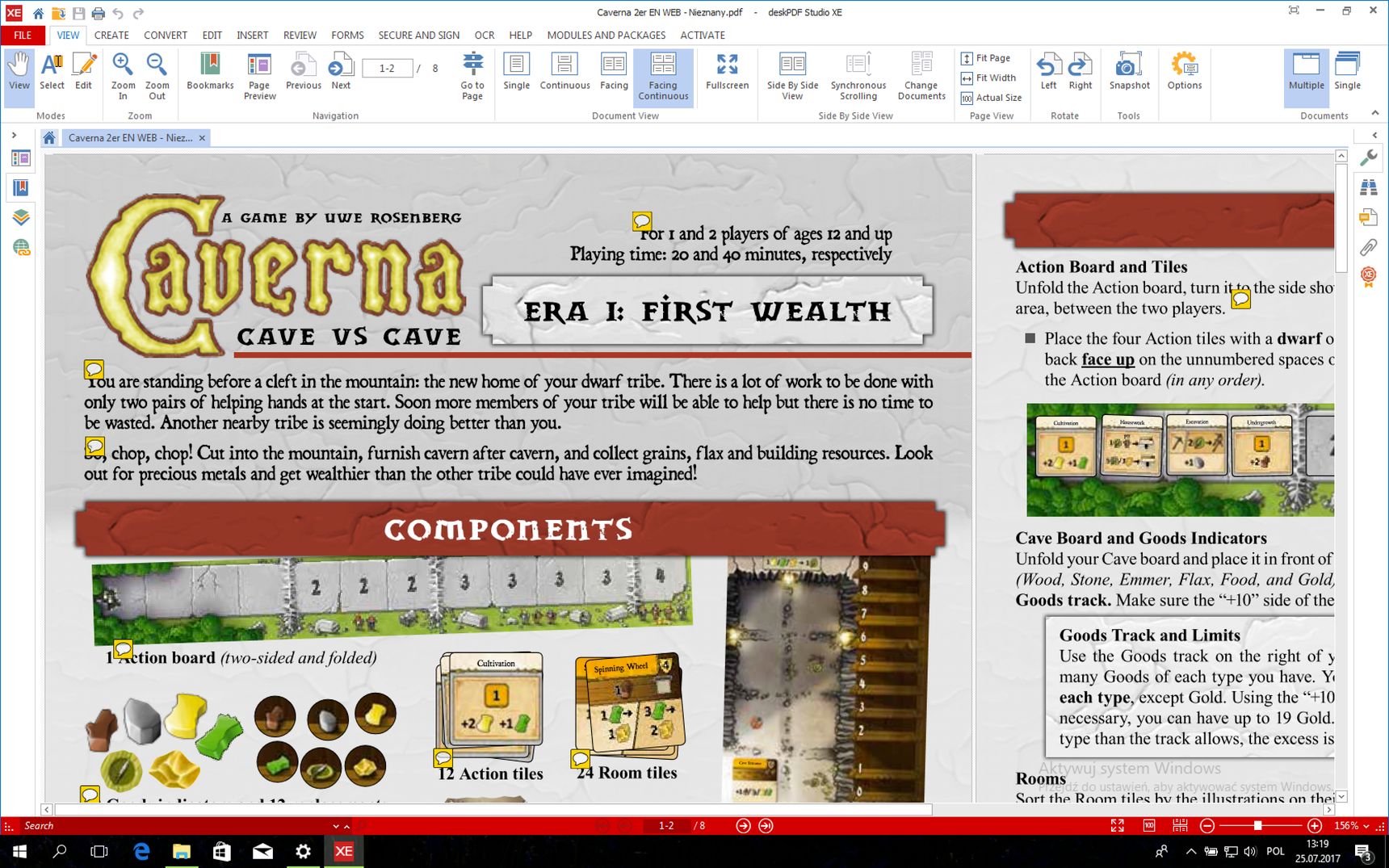Image resolution: width=1389 pixels, height=868 pixels.
Task: Open the CONVERT ribbon tab
Action: (x=166, y=35)
